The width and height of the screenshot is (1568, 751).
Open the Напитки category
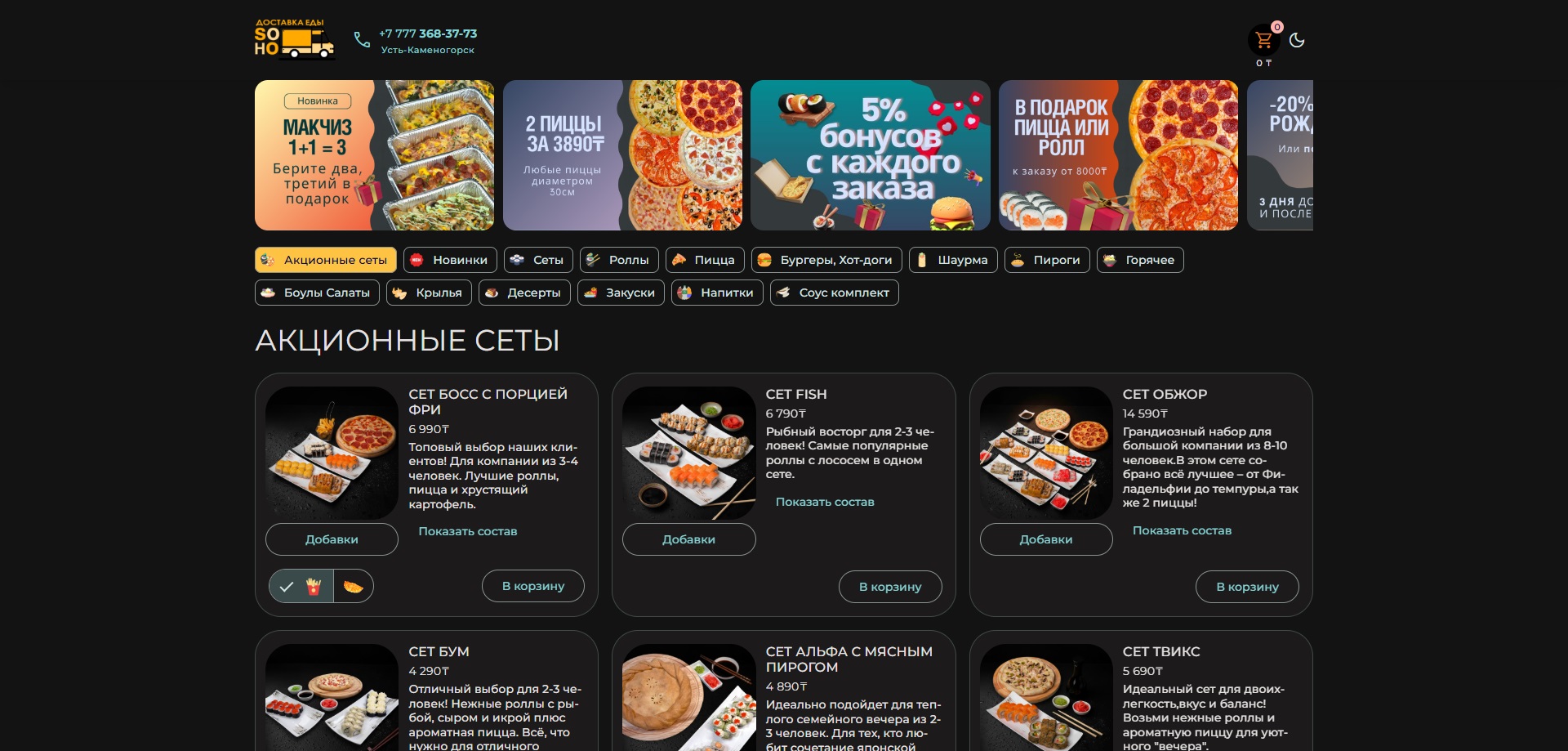pyautogui.click(x=717, y=293)
